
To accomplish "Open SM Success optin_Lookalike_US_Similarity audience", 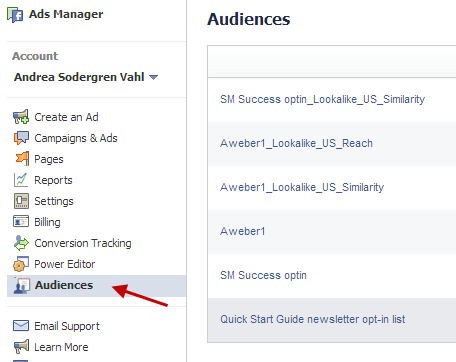I will point(322,99).
